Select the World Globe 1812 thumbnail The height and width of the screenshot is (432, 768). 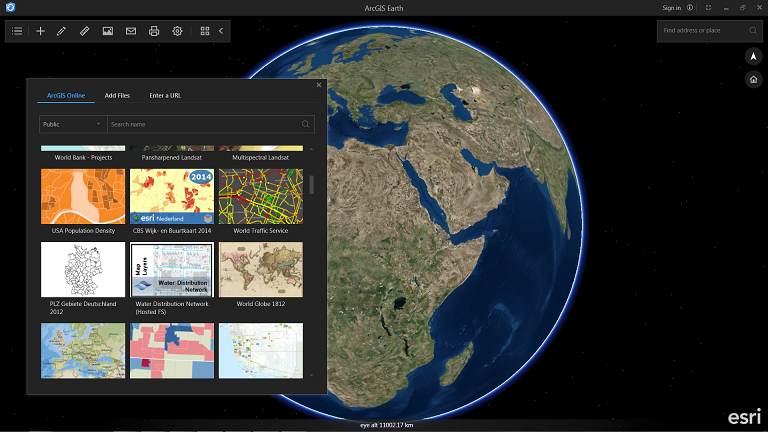[261, 269]
